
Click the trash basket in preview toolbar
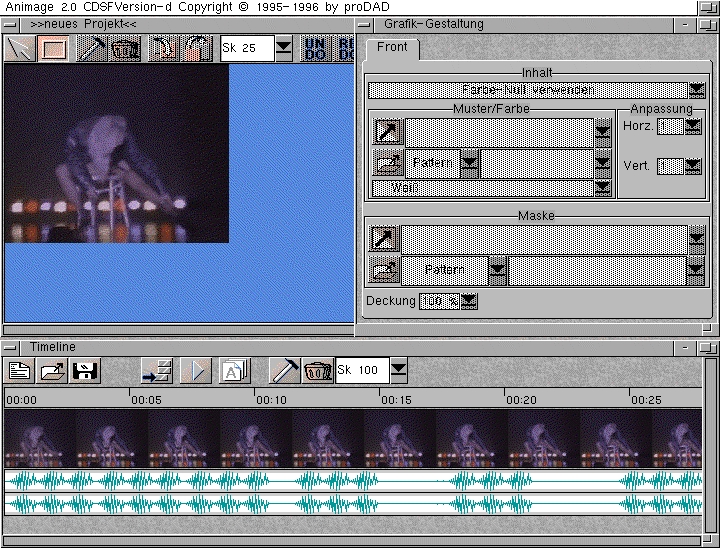(x=125, y=48)
